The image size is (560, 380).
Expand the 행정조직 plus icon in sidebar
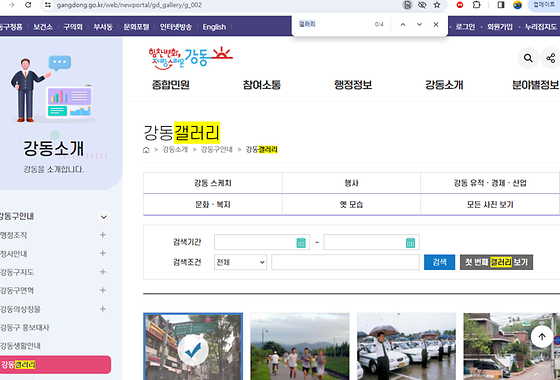[x=103, y=235]
